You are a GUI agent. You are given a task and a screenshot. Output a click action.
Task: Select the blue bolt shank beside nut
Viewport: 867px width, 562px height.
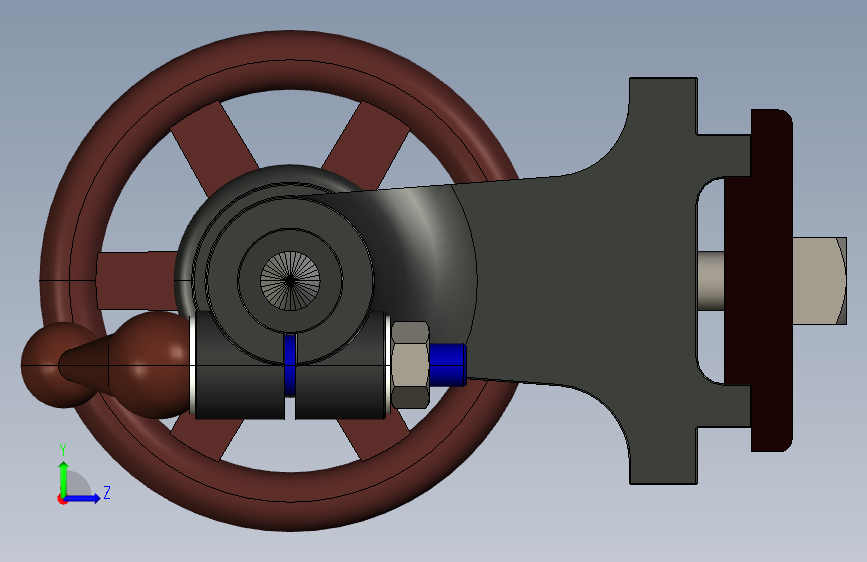(447, 365)
